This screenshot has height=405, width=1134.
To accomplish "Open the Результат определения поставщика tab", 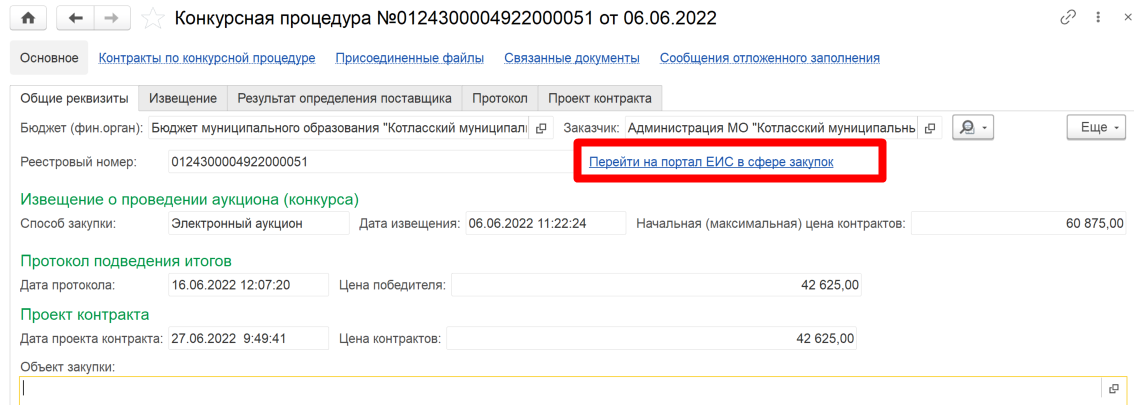I will (x=344, y=98).
